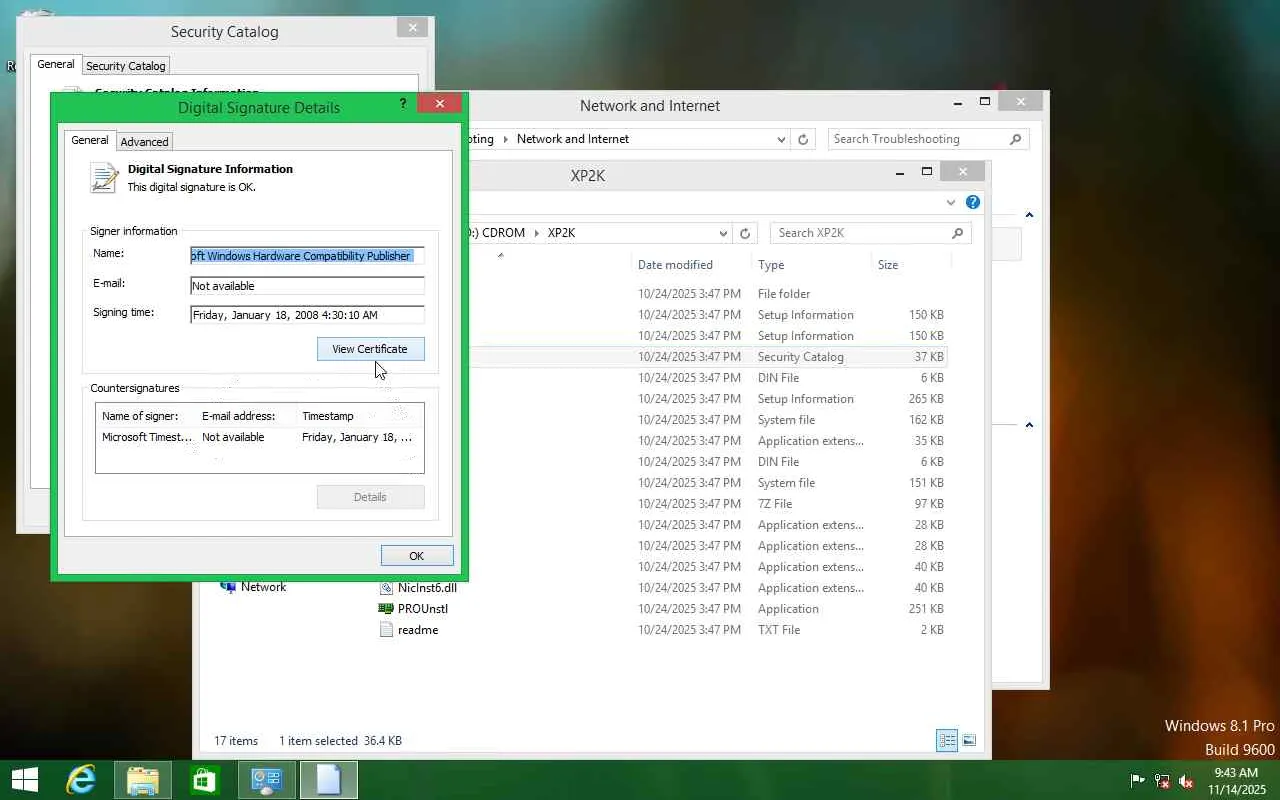Sort files by the Date modified column
This screenshot has height=800, width=1280.
(x=675, y=265)
